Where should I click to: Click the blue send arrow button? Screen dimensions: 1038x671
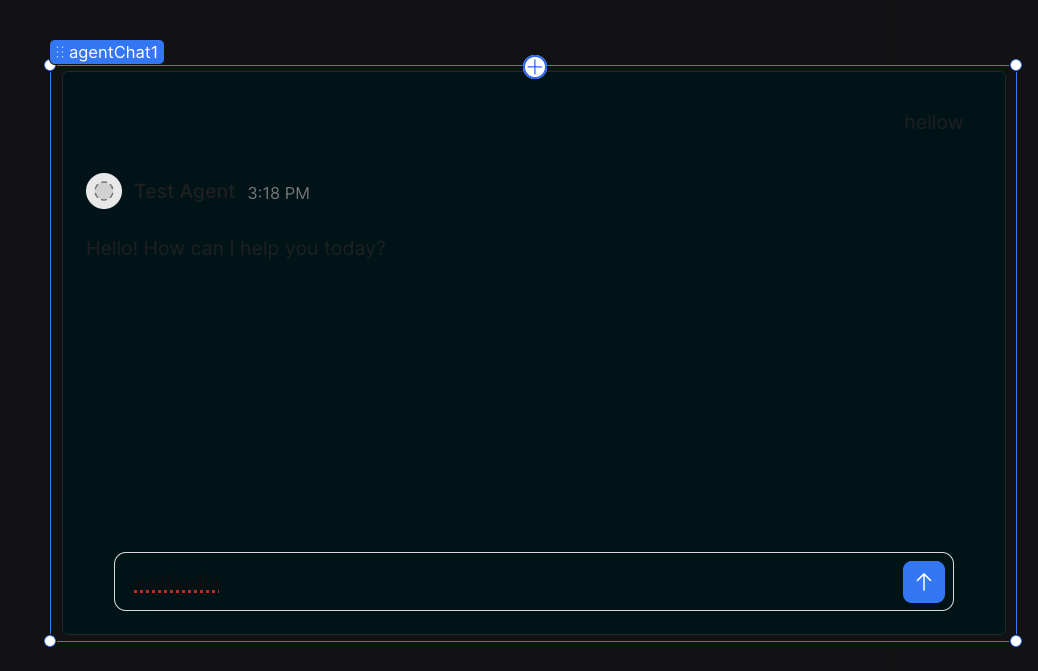(x=923, y=582)
